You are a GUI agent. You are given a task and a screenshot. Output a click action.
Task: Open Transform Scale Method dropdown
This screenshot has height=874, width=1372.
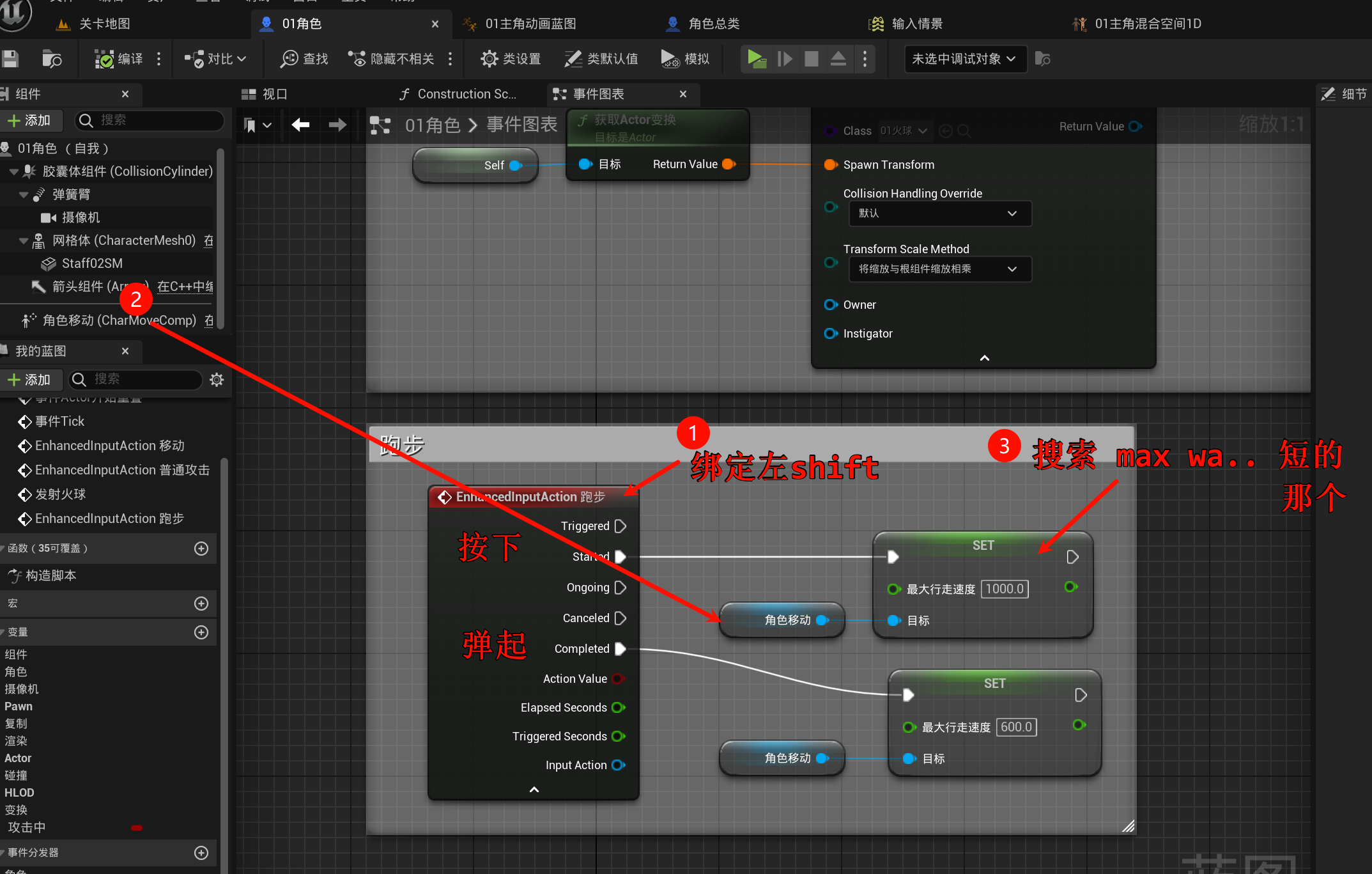tap(939, 269)
